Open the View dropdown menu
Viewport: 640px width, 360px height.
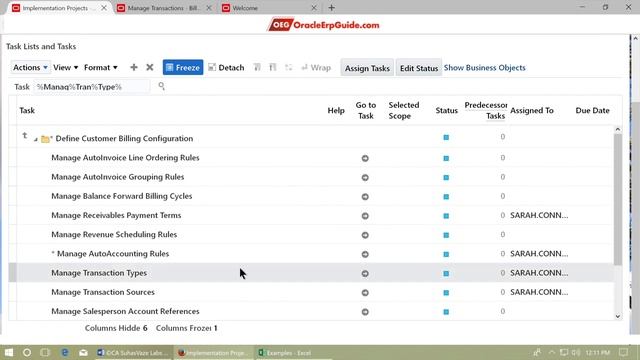[x=65, y=67]
